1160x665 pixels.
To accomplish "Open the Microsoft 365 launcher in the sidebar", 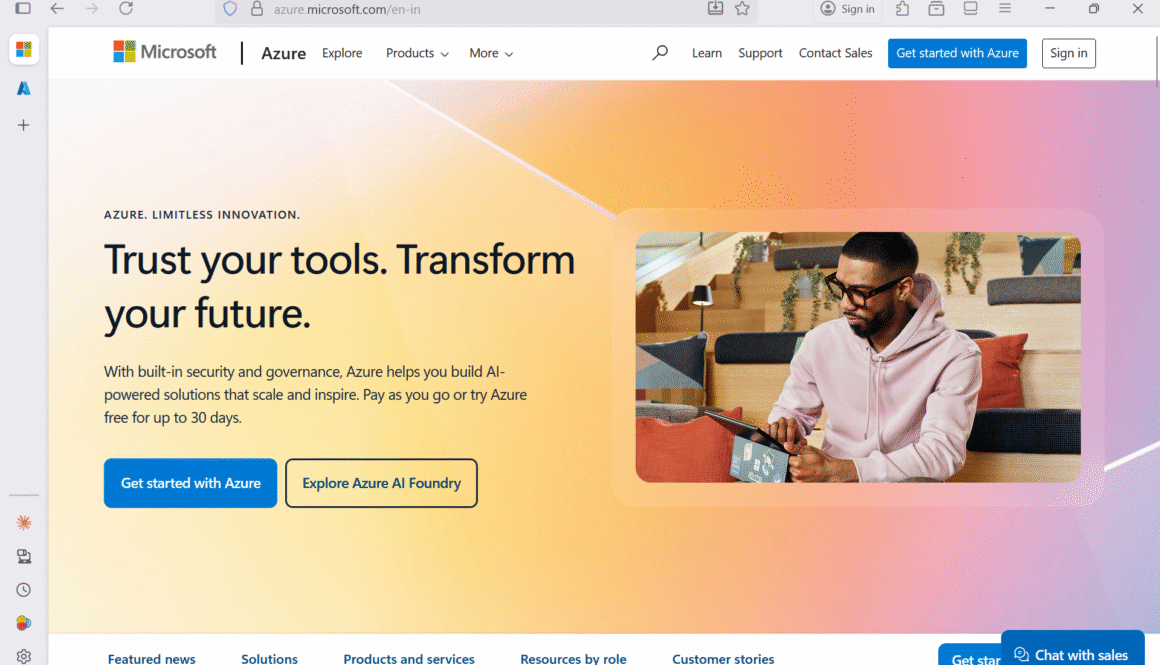I will (x=24, y=49).
